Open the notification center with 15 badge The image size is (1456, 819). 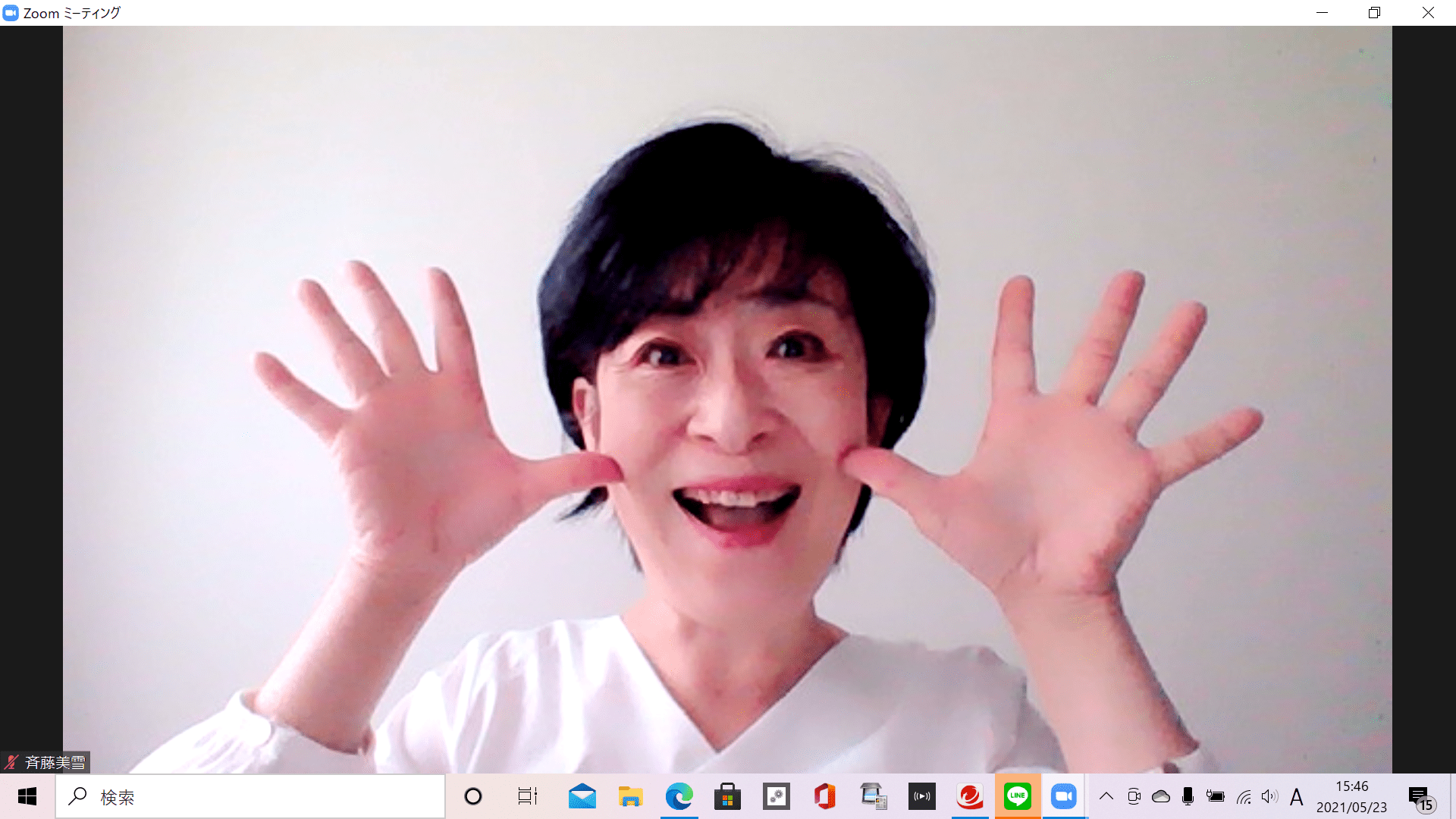1420,798
